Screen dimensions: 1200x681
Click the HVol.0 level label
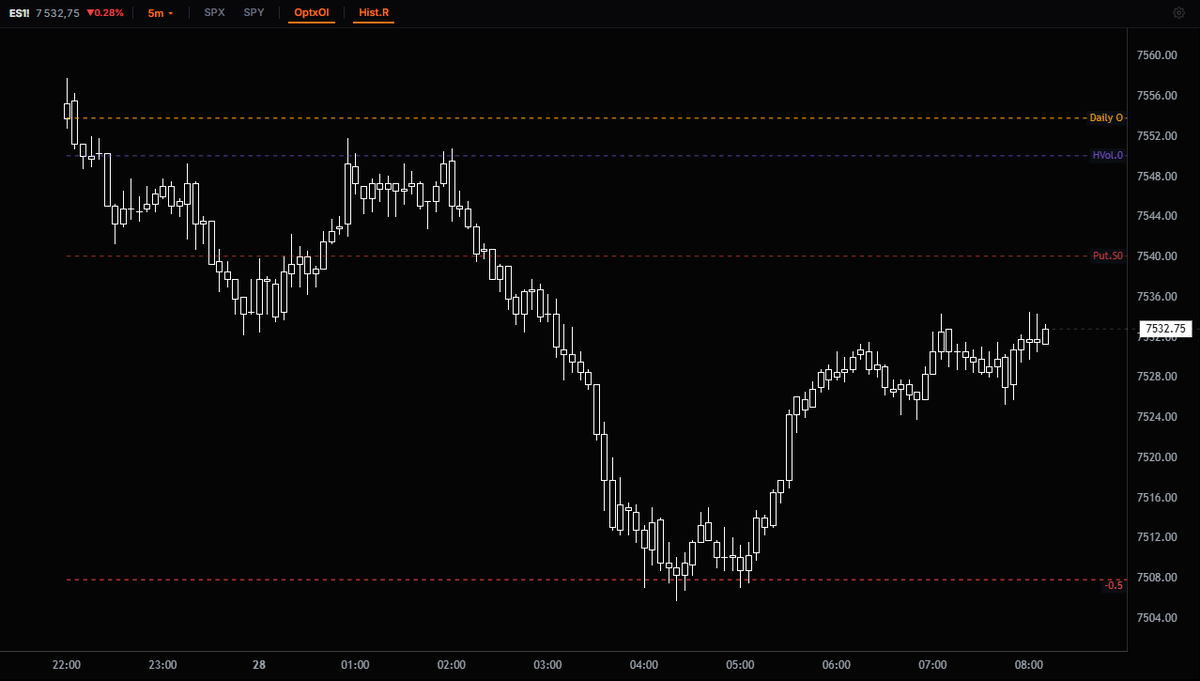point(1107,155)
